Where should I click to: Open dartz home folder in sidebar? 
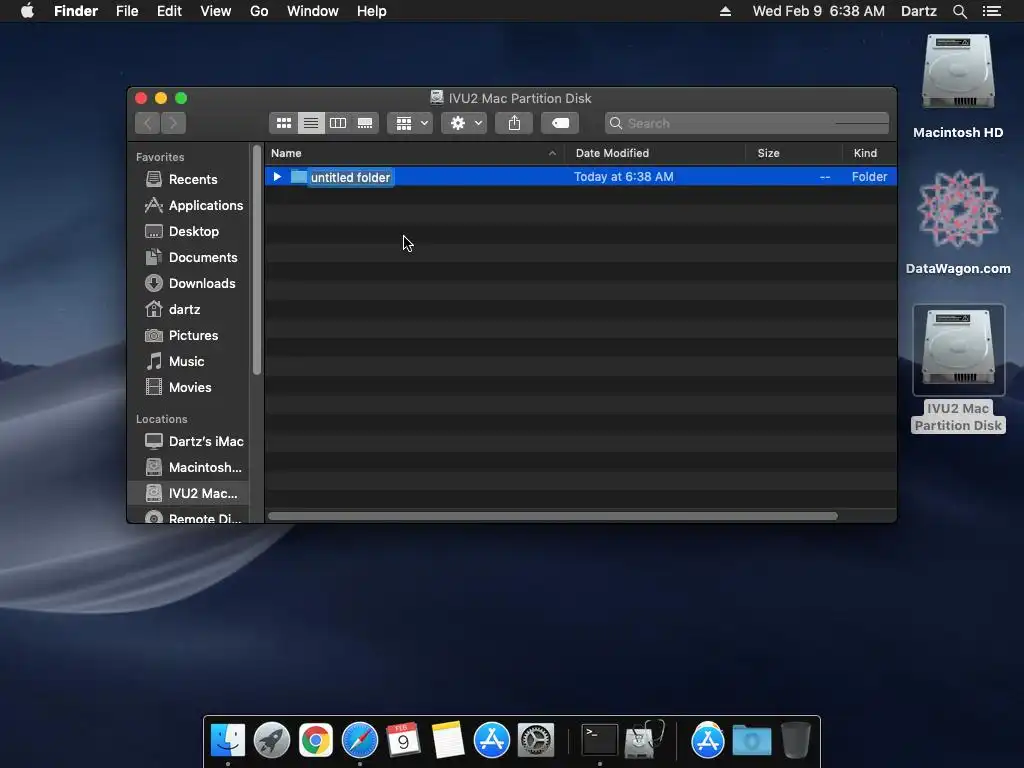(190, 309)
